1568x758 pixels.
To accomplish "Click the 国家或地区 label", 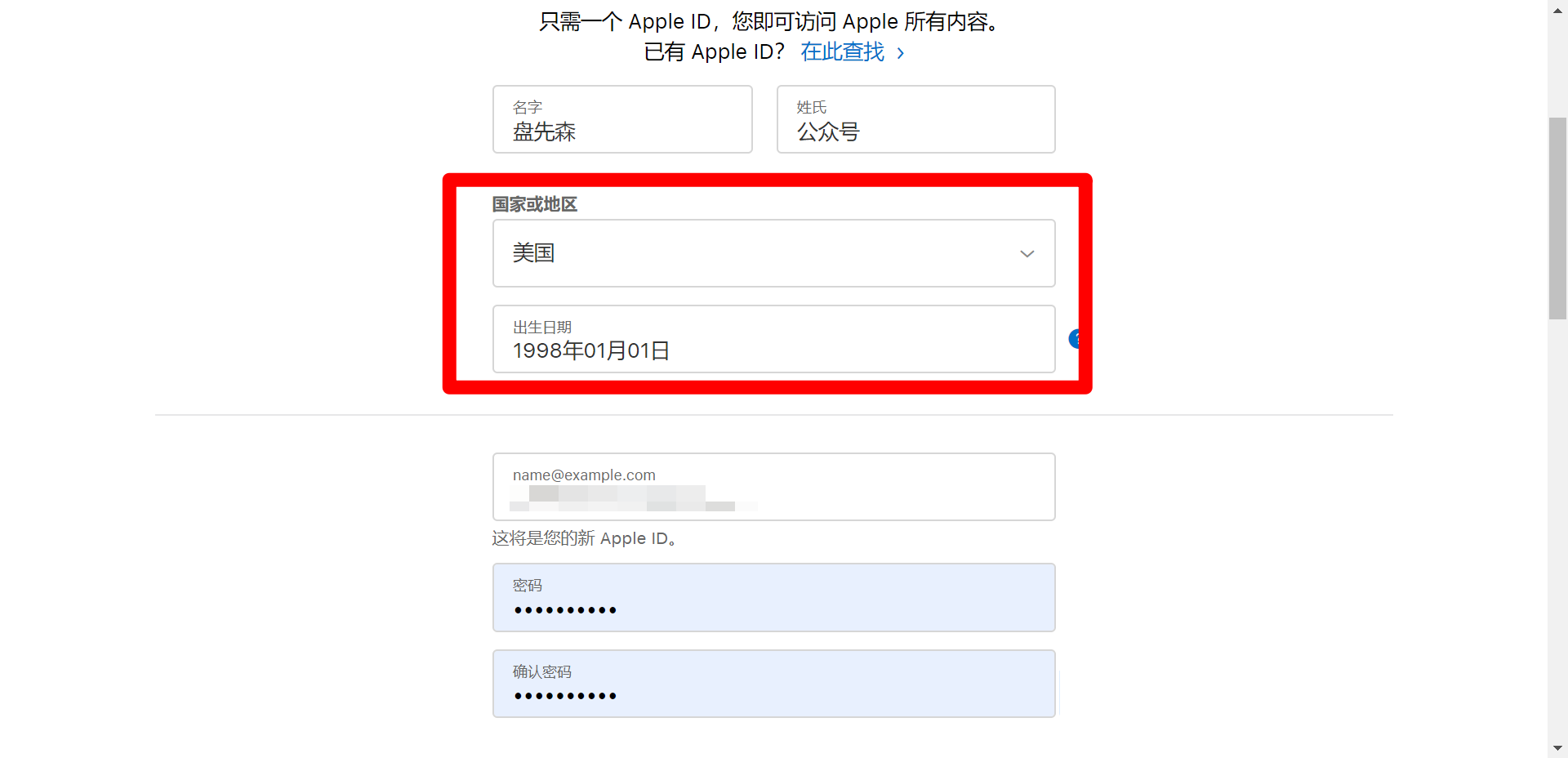I will [535, 204].
